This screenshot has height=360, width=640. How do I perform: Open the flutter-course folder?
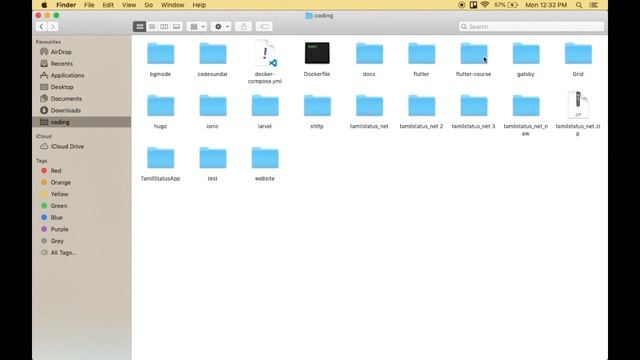474,53
